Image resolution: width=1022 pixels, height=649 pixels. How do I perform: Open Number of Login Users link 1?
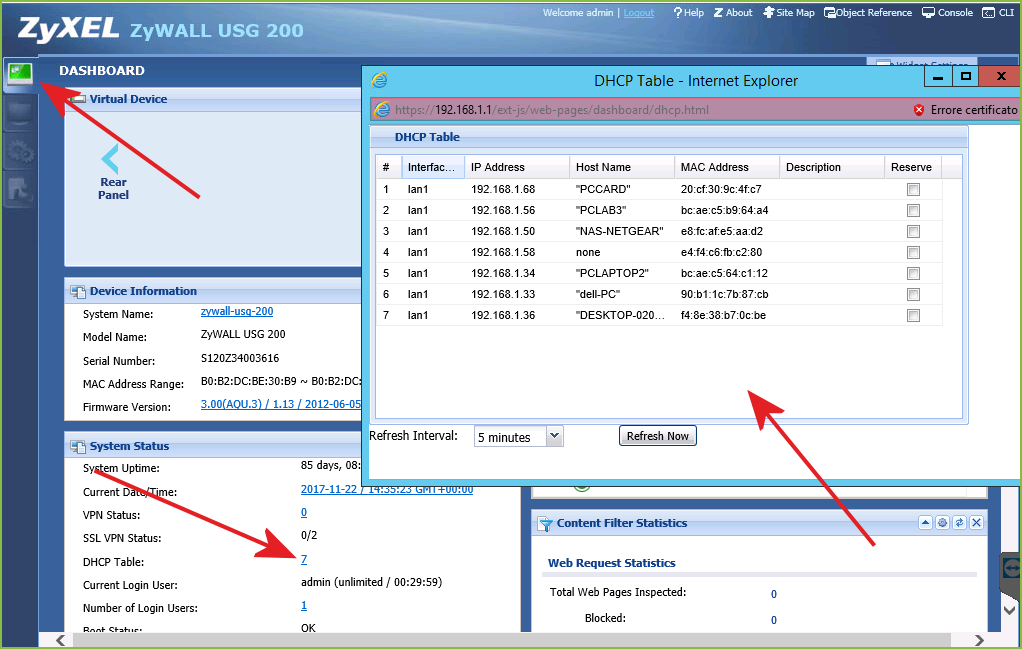[x=304, y=605]
